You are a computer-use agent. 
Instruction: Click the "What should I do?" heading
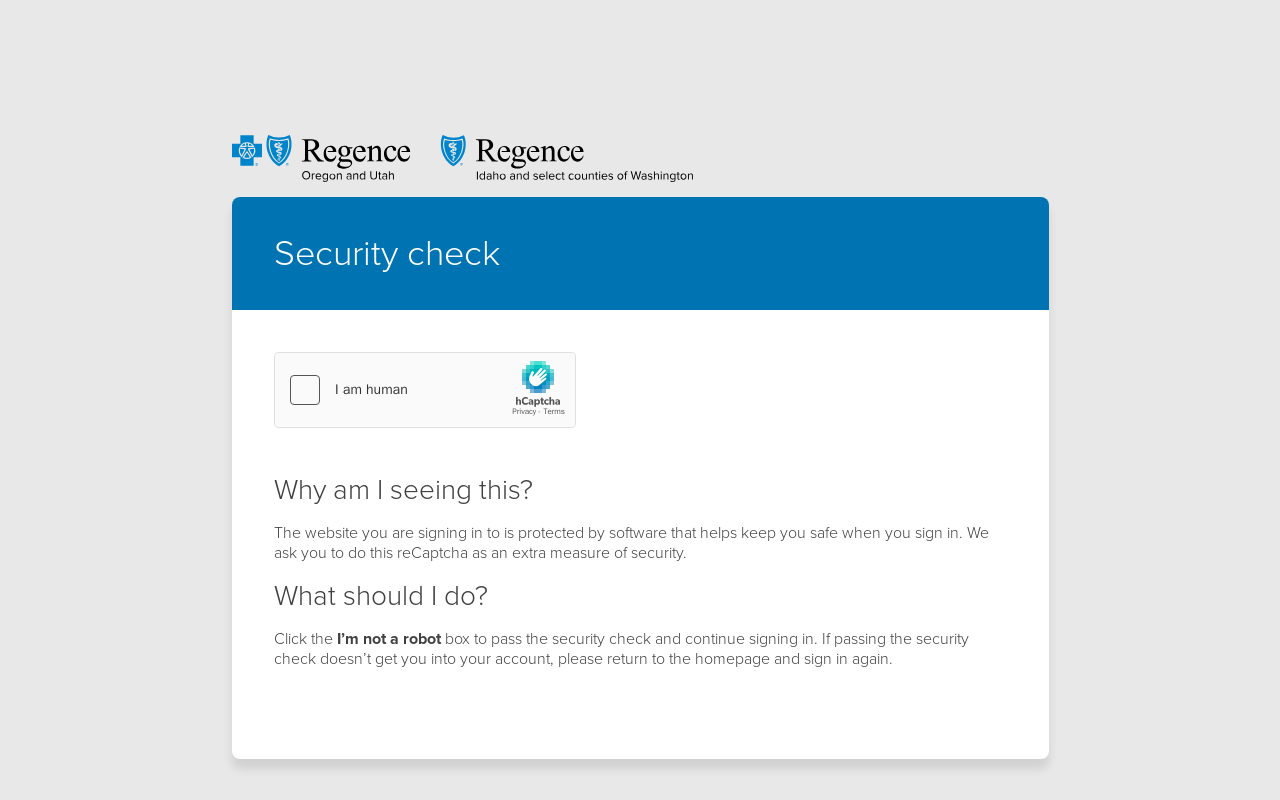point(381,596)
